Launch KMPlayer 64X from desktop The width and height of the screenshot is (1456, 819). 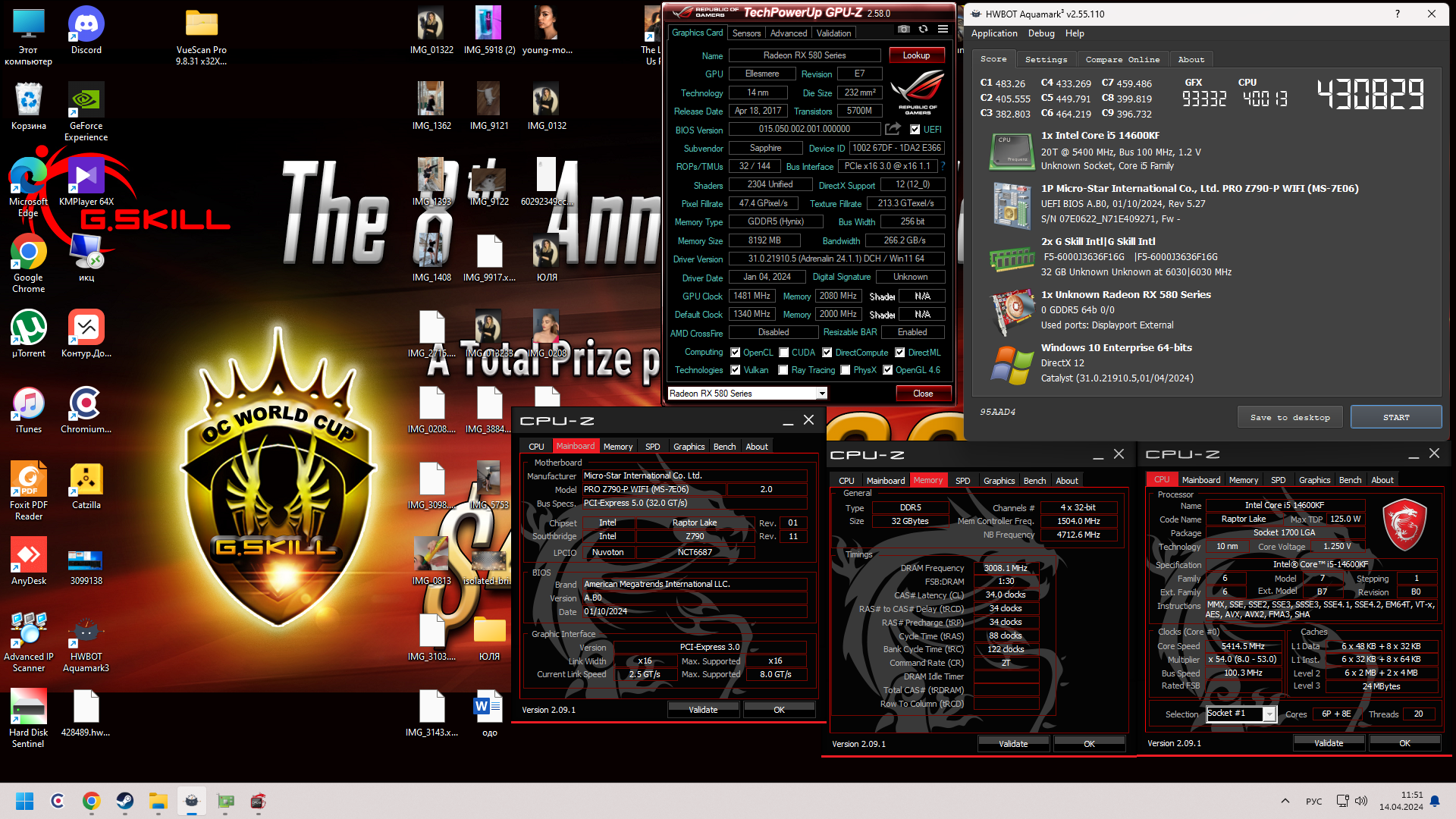(86, 182)
